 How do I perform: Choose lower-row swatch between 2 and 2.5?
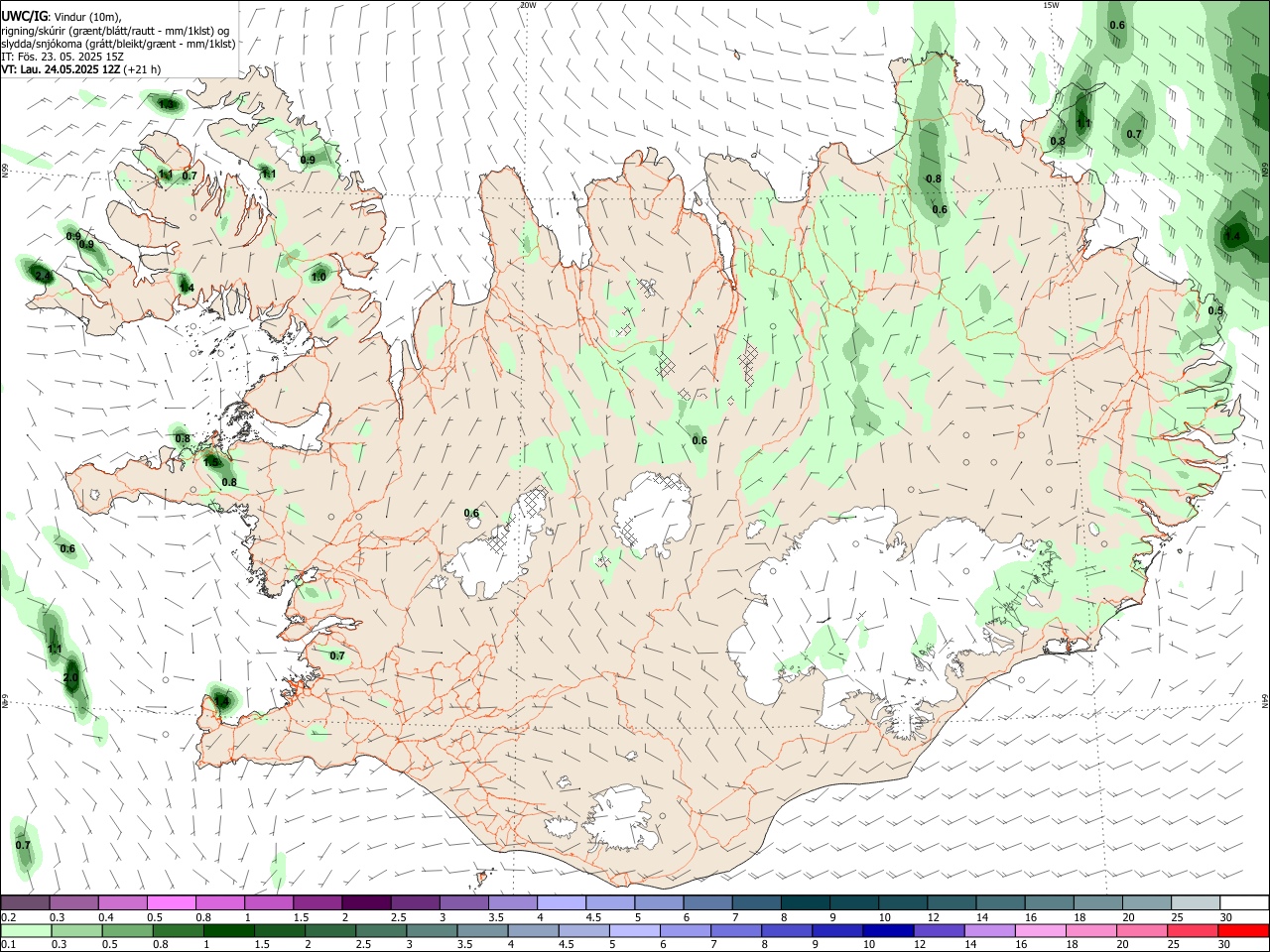330,930
